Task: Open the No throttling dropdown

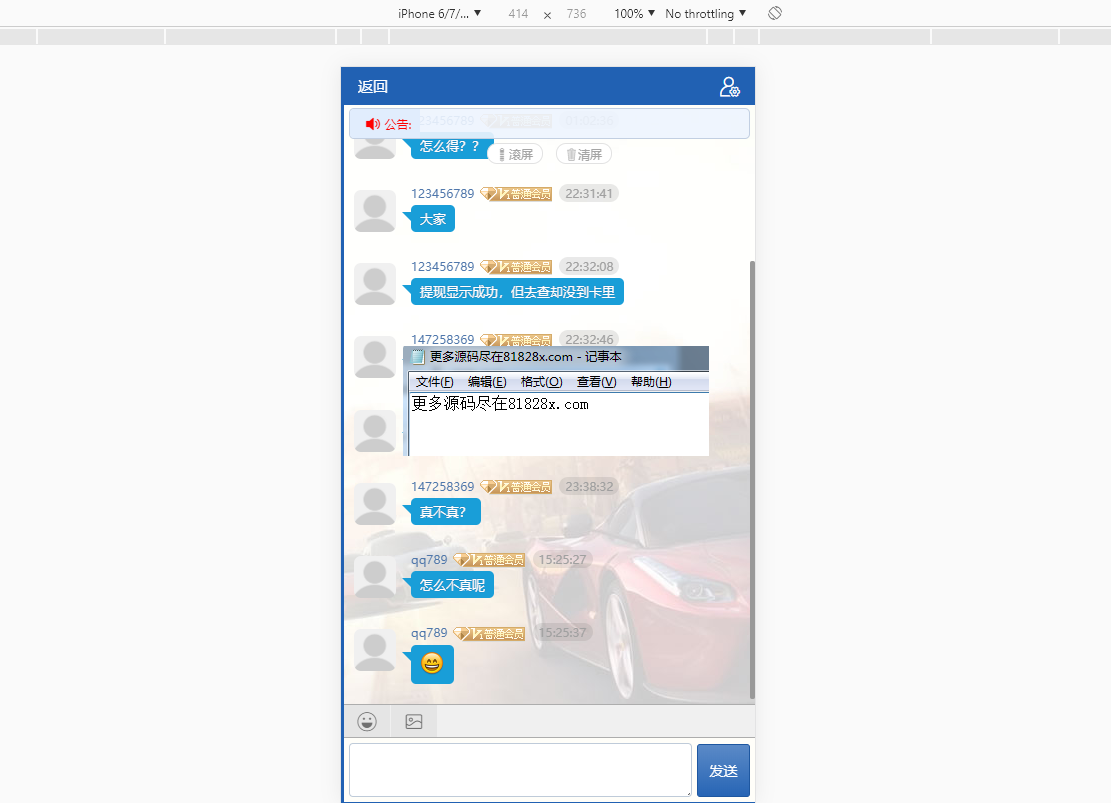Action: (x=705, y=14)
